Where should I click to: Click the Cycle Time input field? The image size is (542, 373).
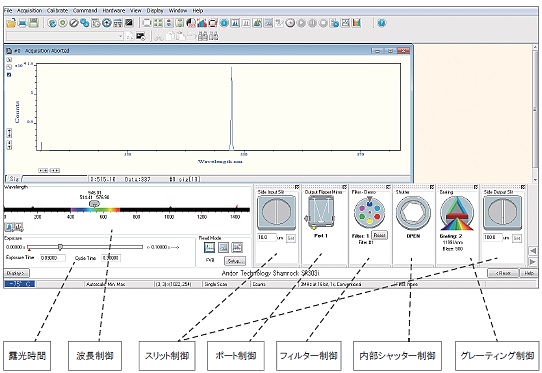pos(111,258)
